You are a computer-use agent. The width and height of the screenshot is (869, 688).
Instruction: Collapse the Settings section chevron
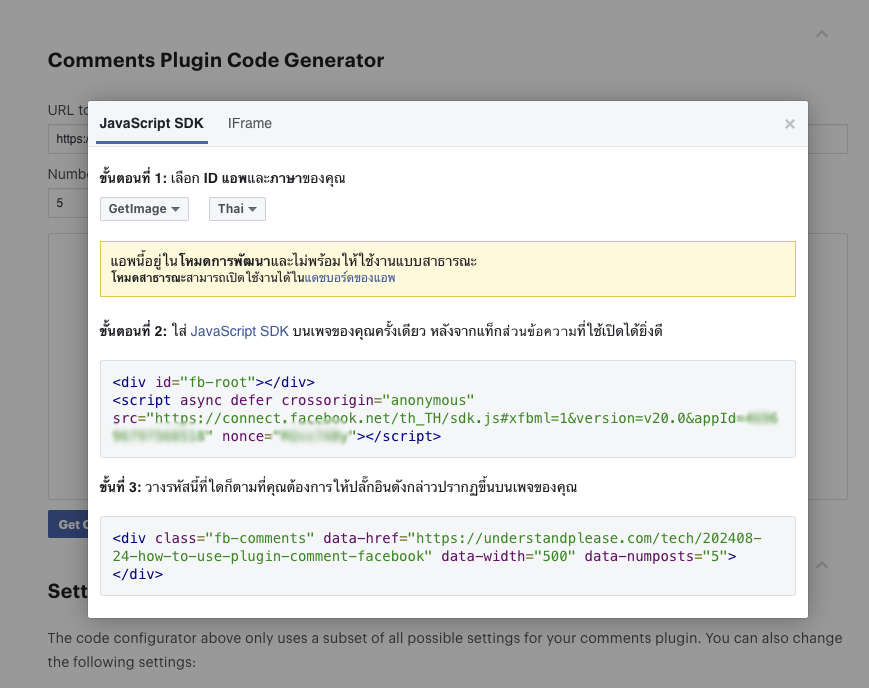click(x=822, y=565)
